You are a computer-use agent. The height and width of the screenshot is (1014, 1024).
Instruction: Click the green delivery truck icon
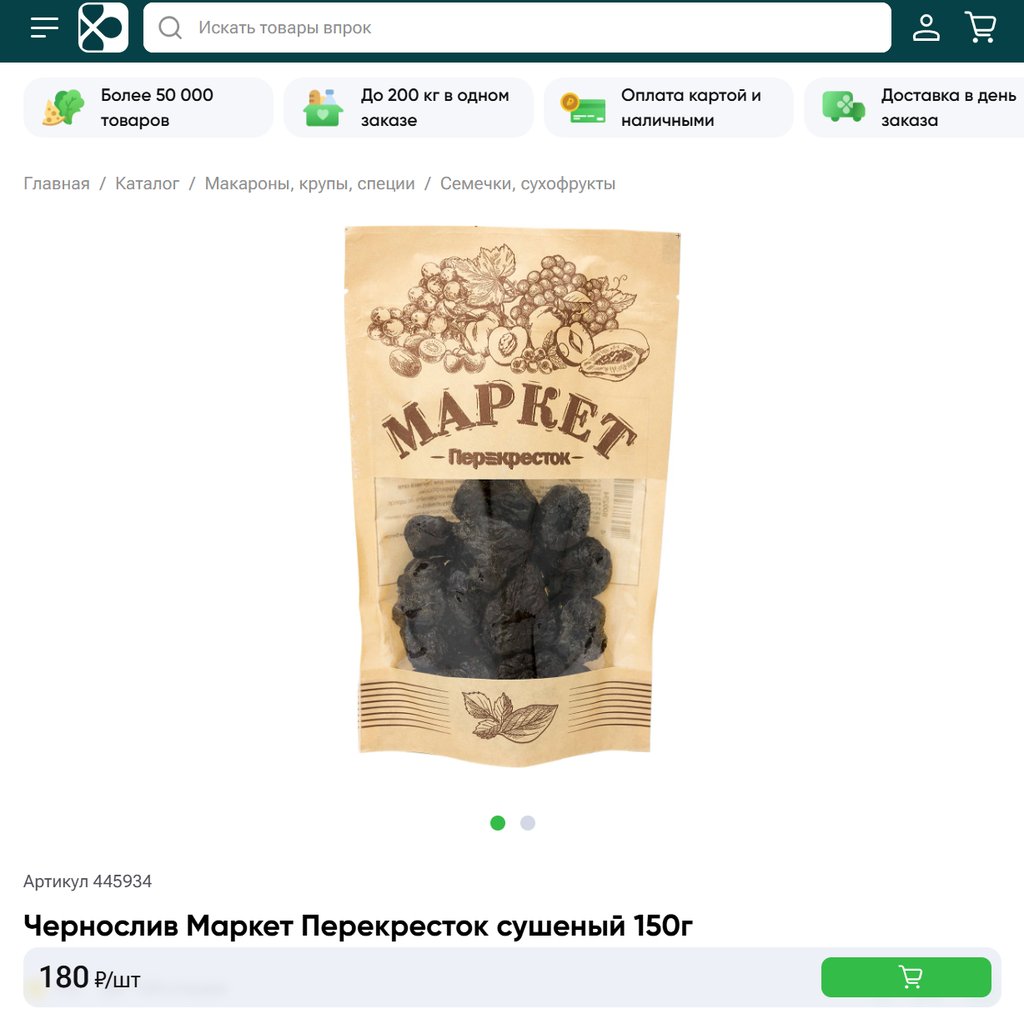(x=843, y=107)
